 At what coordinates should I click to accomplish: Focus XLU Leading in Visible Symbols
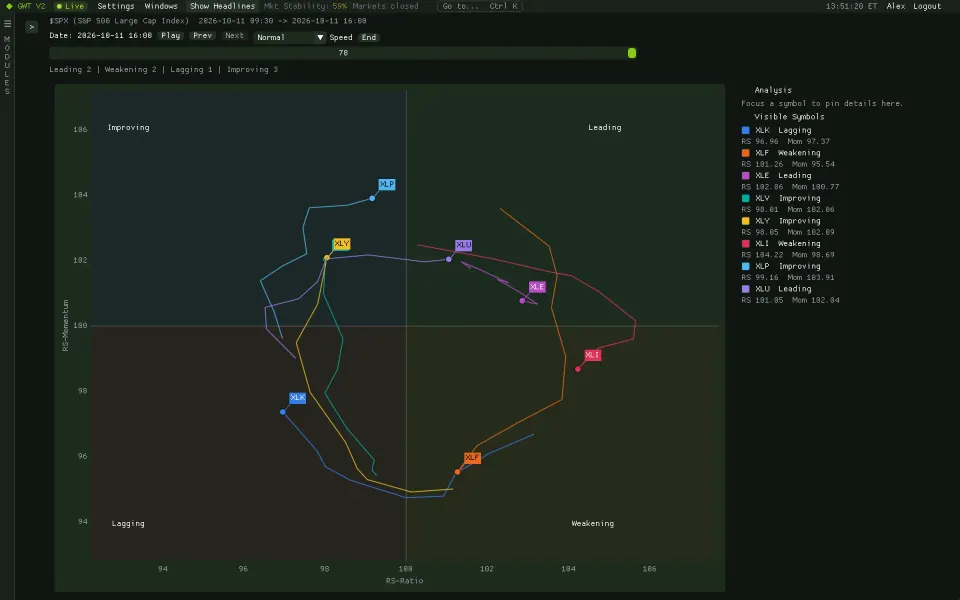(x=783, y=289)
